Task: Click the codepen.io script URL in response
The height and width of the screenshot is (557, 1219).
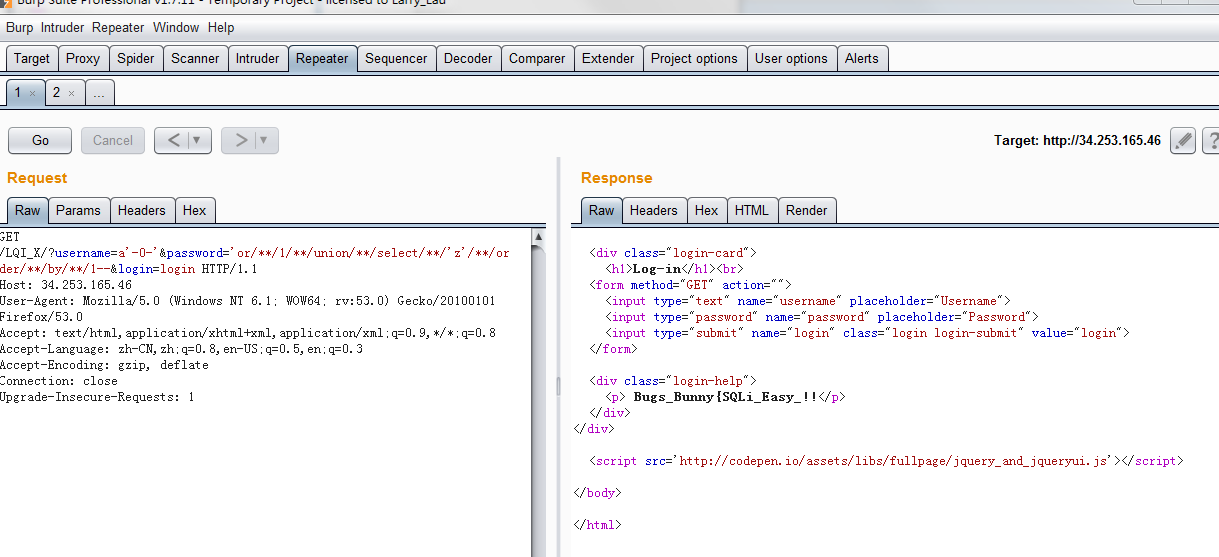Action: (895, 461)
